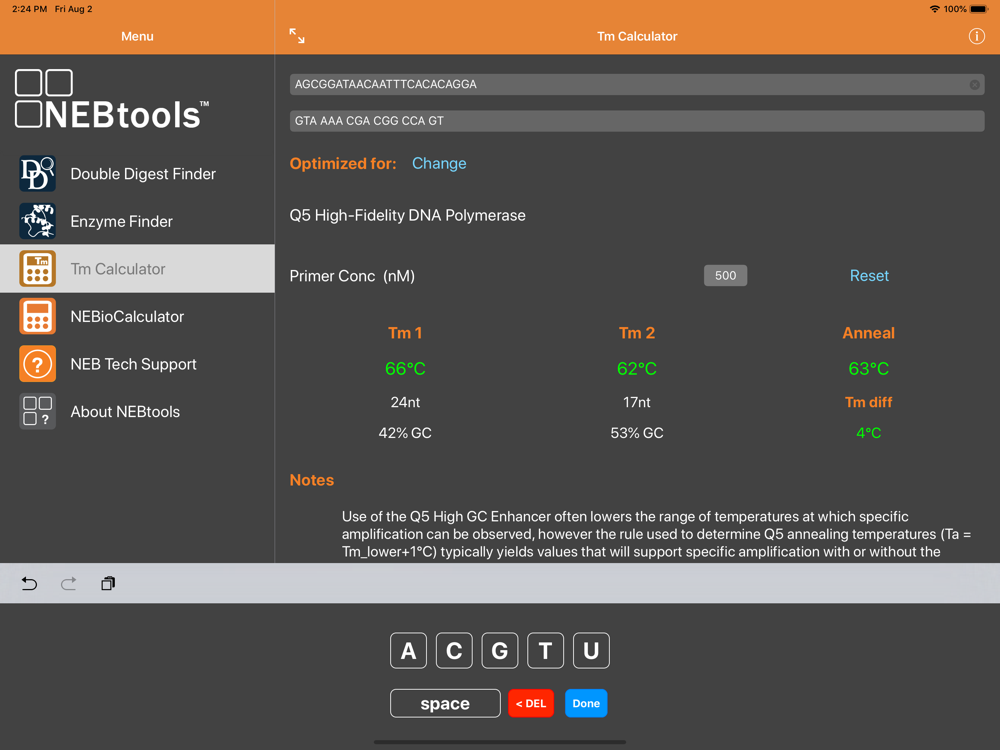Tap the Menu header title
This screenshot has height=750, width=1000.
[137, 36]
